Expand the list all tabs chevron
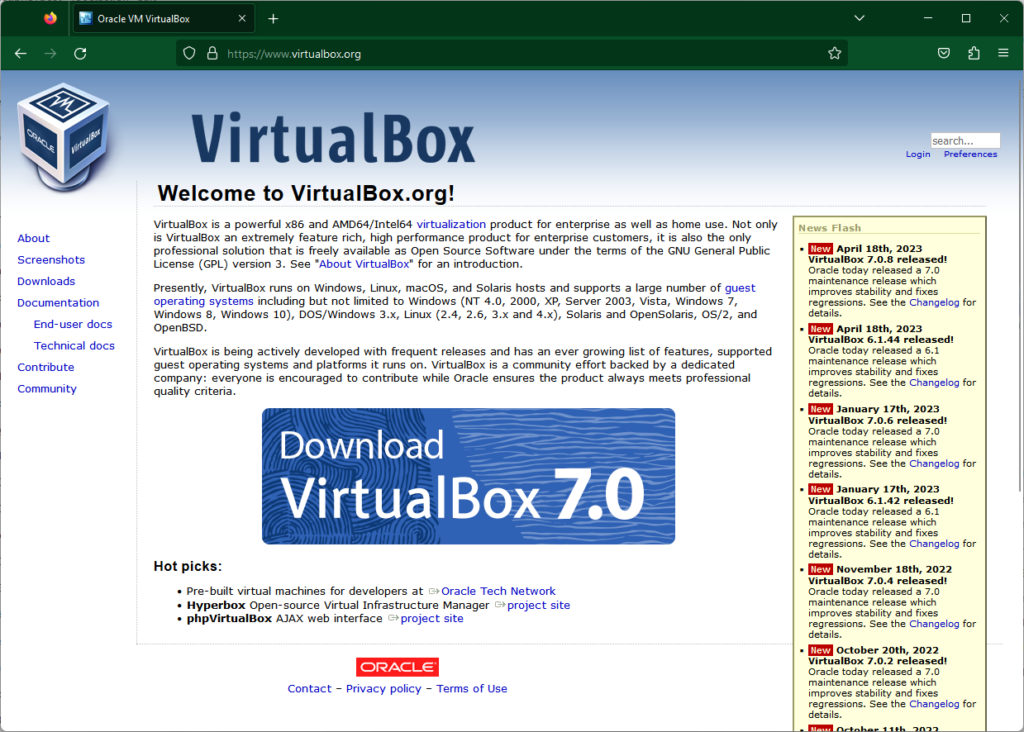The width and height of the screenshot is (1024, 732). 859,18
